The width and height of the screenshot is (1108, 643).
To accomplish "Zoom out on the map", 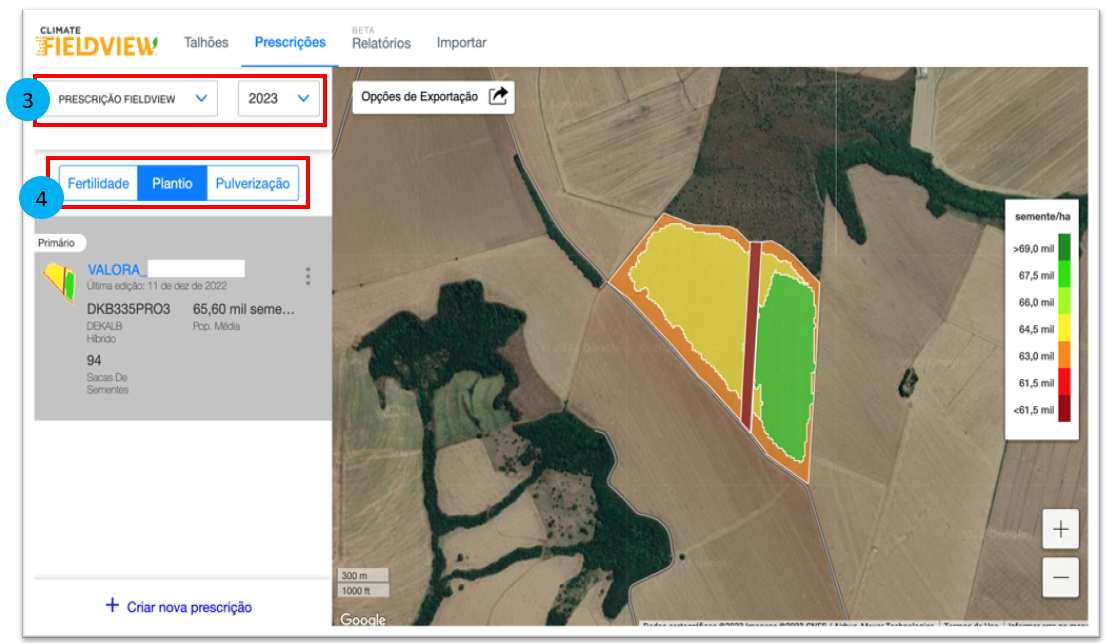I will pos(1060,577).
